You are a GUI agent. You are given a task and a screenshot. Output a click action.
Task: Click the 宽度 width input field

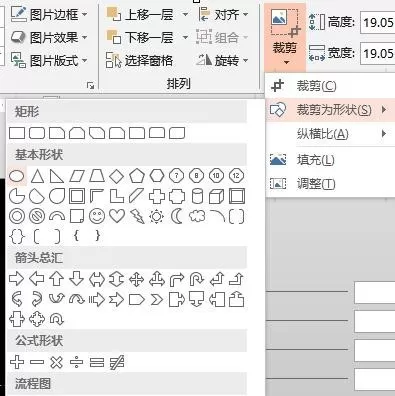[x=378, y=53]
